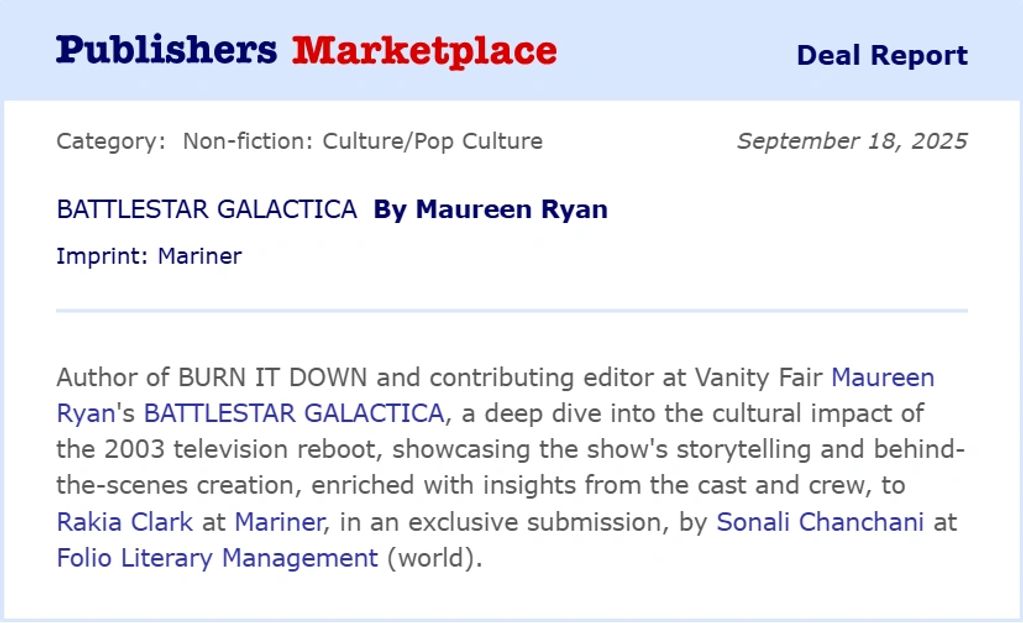This screenshot has height=623, width=1023.
Task: Open the Non-fiction: Culture/Pop Culture category
Action: tap(362, 141)
